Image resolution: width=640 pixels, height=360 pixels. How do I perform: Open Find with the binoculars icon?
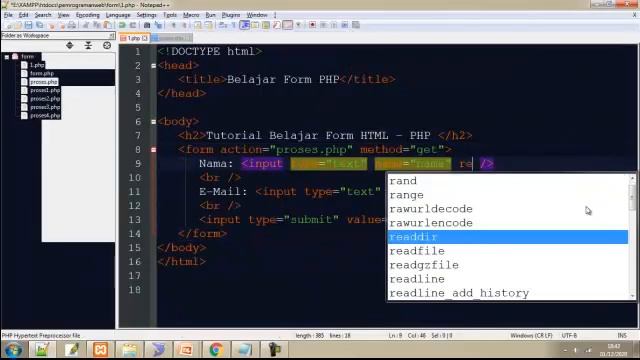click(147, 25)
